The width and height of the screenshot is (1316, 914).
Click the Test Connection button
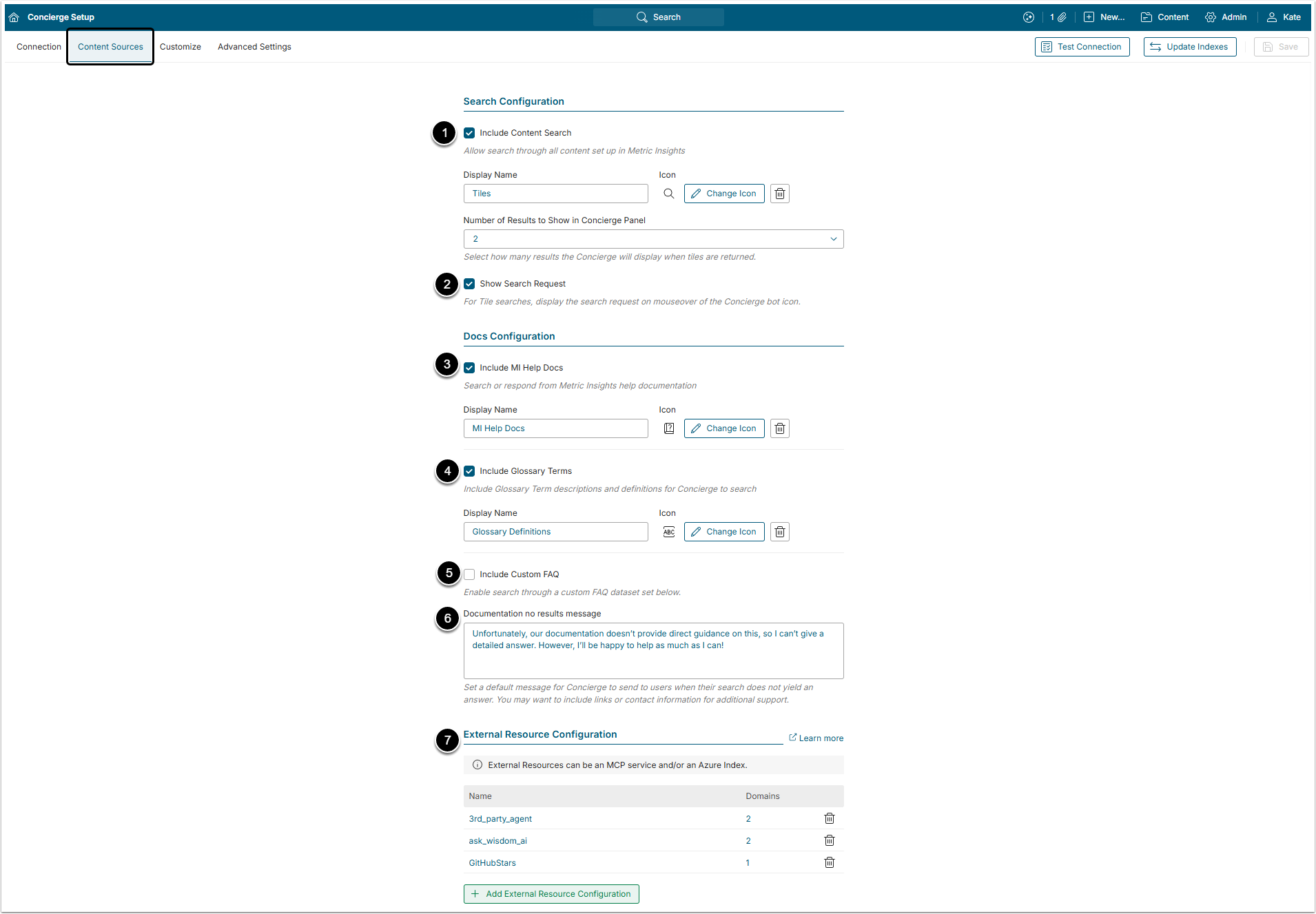1082,47
